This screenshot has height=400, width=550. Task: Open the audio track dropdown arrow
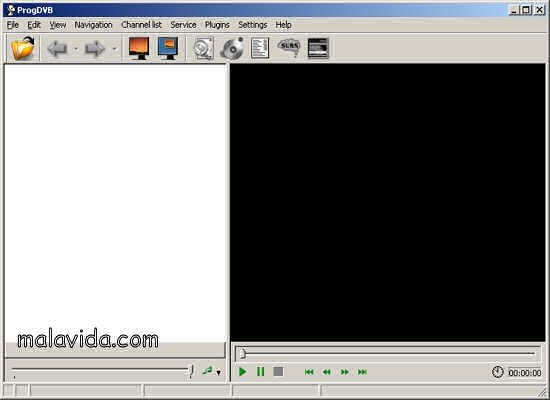(219, 372)
